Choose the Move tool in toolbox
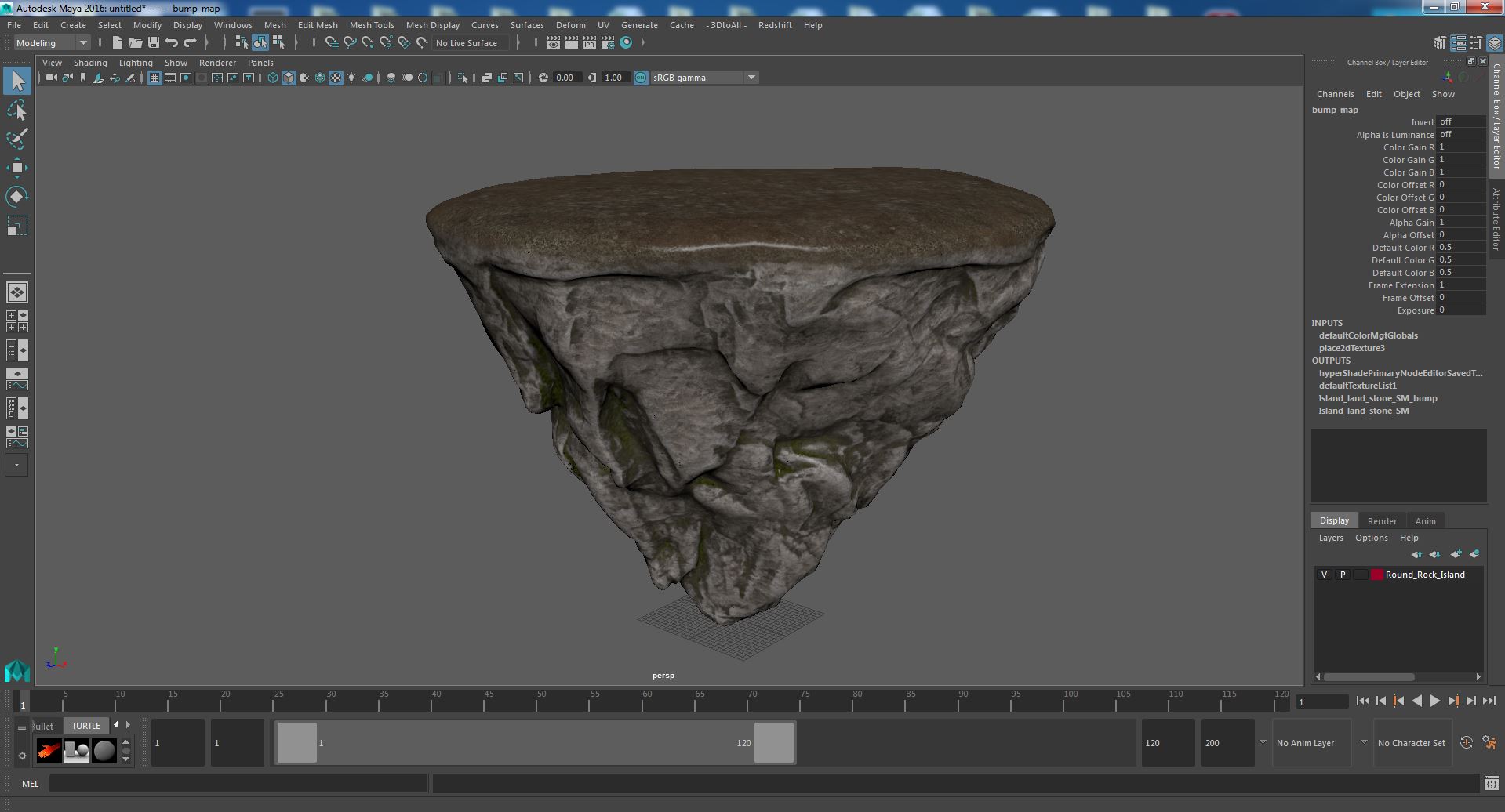This screenshot has height=812, width=1505. click(17, 168)
